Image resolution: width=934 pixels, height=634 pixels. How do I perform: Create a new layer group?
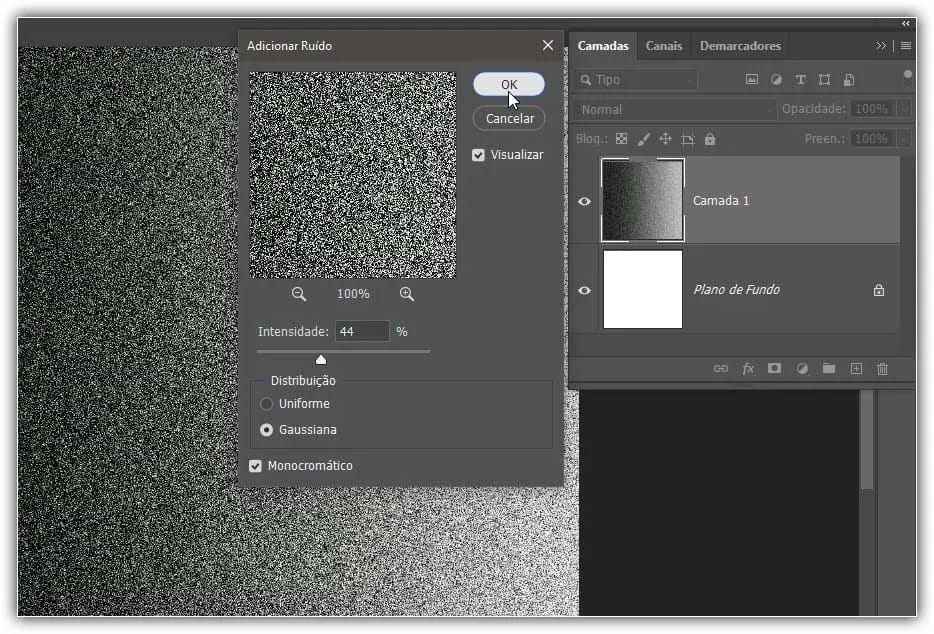pyautogui.click(x=829, y=368)
